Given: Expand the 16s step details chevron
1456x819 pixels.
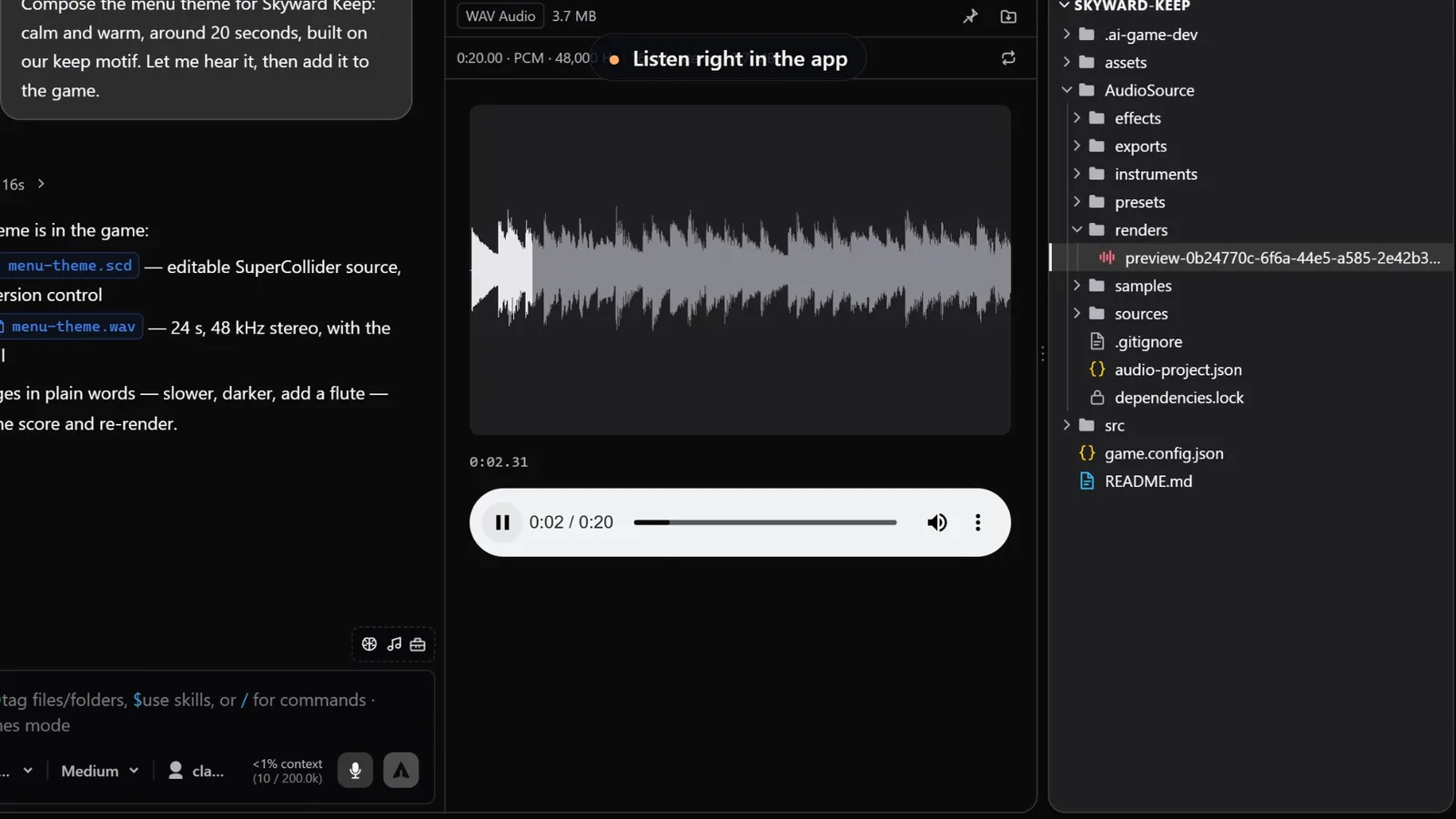Looking at the screenshot, I should [41, 184].
